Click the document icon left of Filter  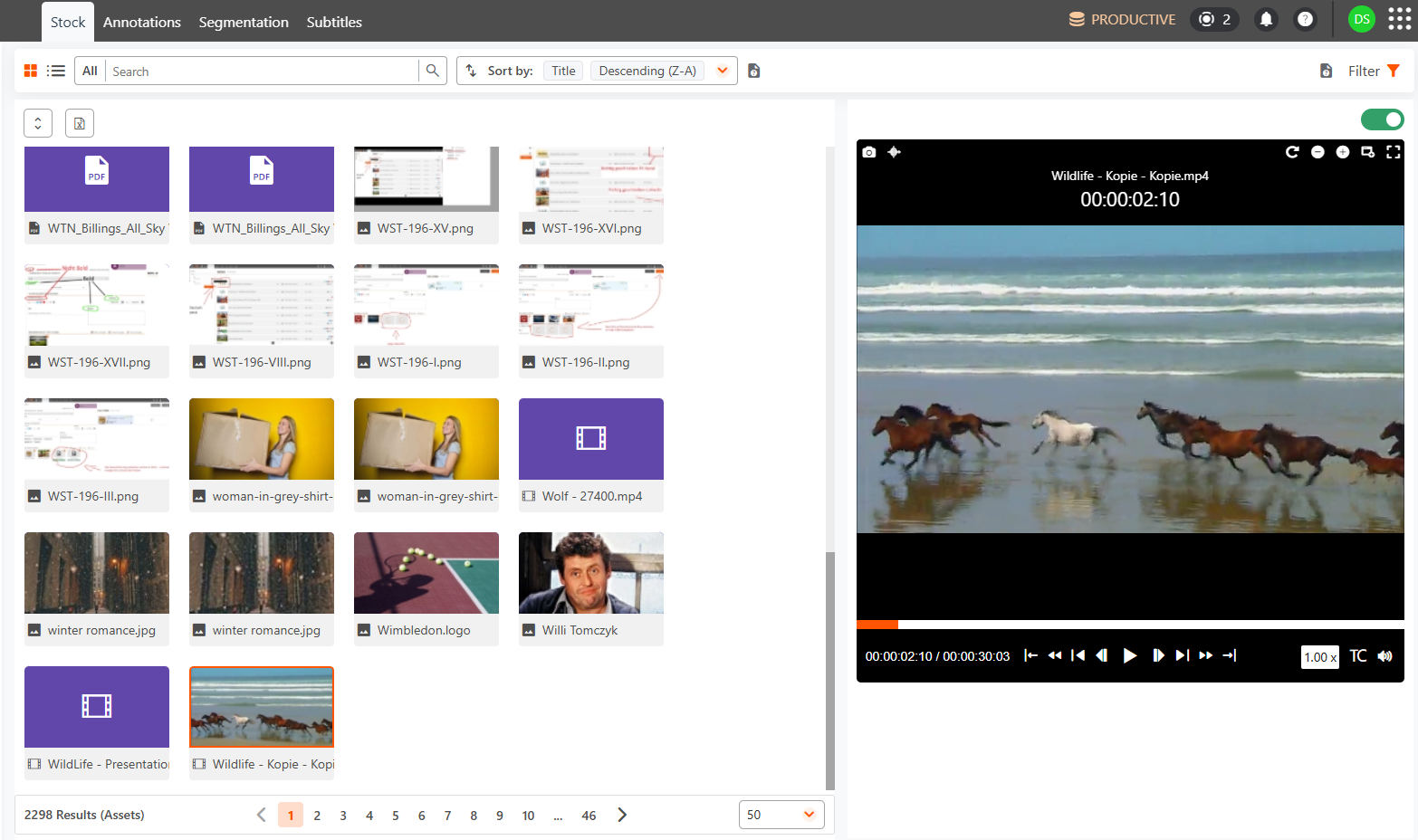[x=1326, y=71]
